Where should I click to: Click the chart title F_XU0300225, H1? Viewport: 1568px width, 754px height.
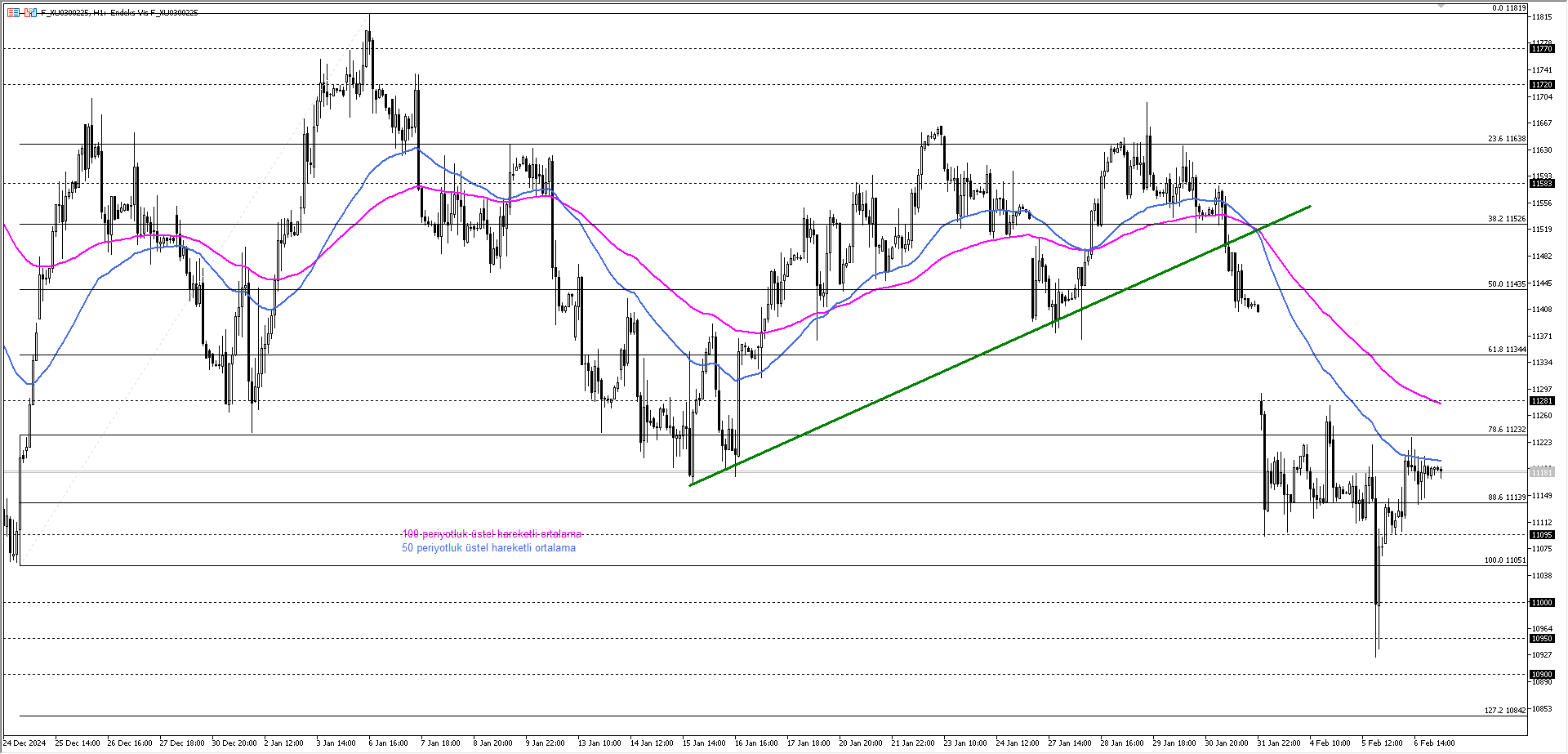(73, 12)
